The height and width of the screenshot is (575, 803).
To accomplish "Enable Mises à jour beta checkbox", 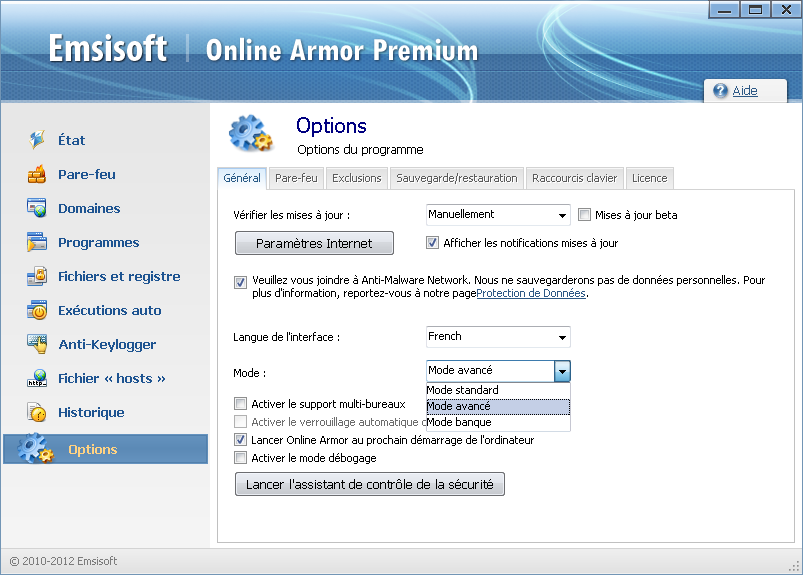I will point(584,215).
